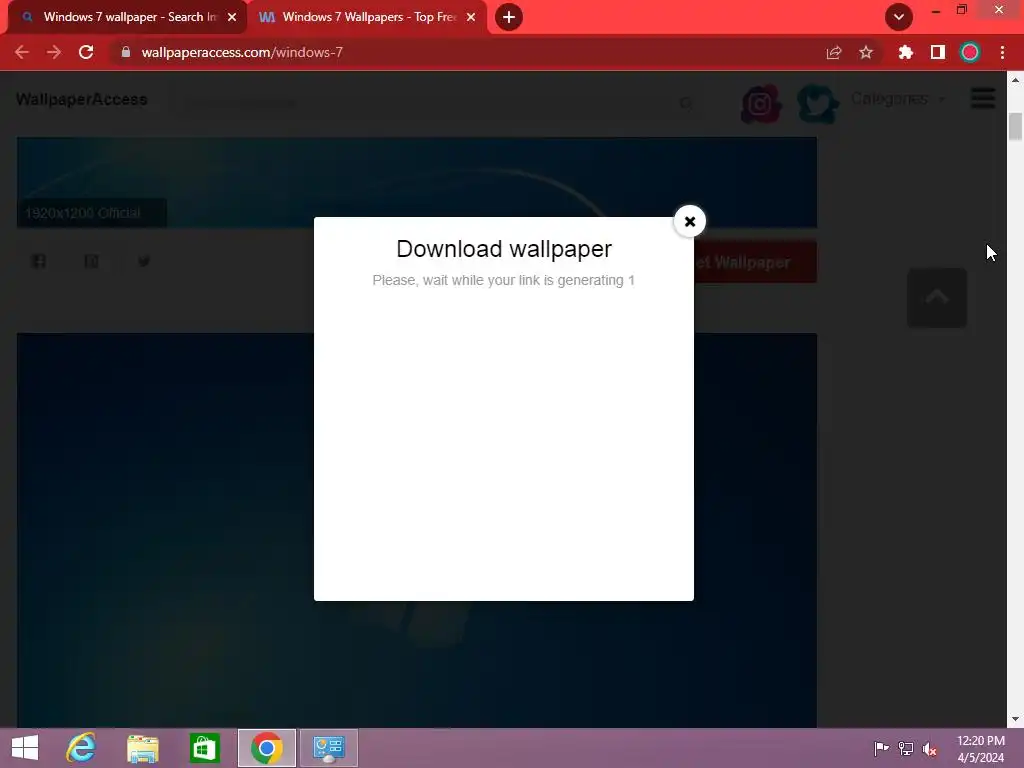Click the Get Wallpaper red button
Screen dimensions: 1024x768
[x=755, y=262]
